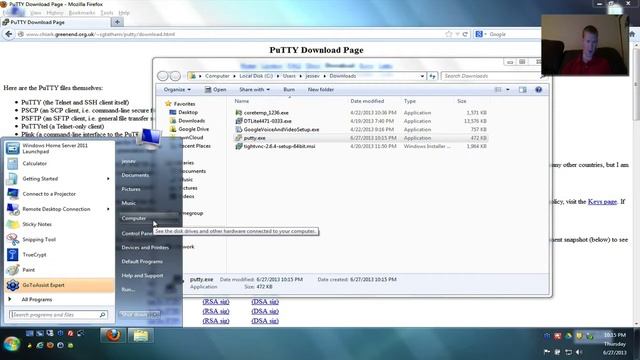Click the Explorer back arrow button
The height and width of the screenshot is (360, 640).
click(x=162, y=76)
